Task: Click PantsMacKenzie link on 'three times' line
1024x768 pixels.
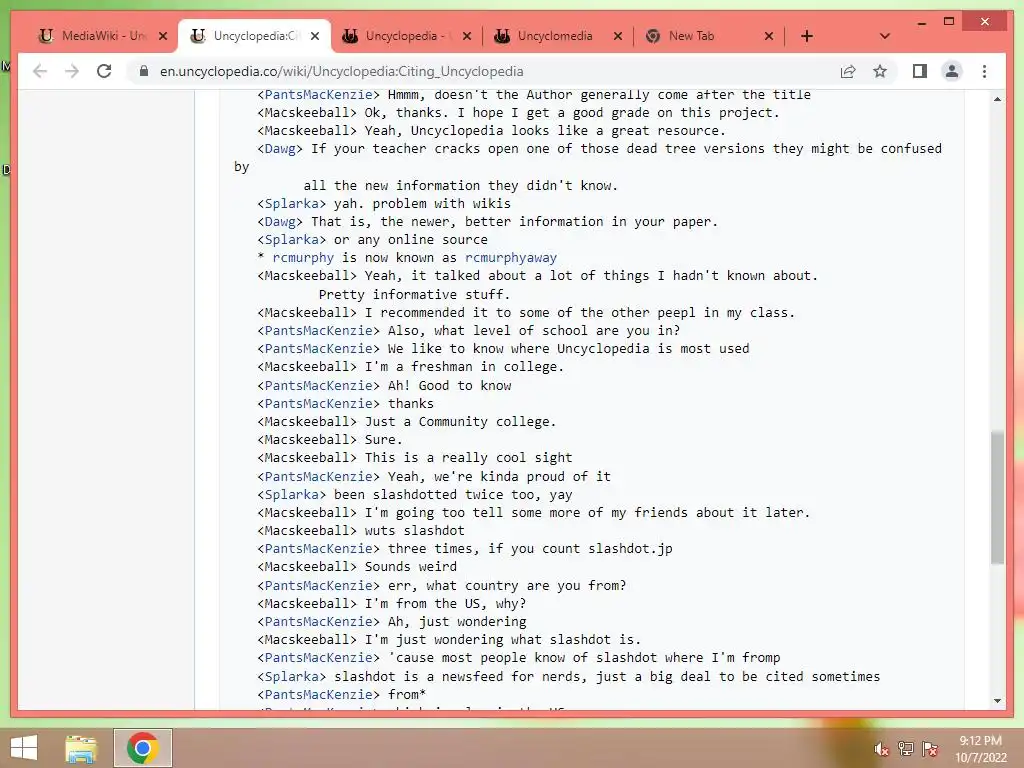Action: pos(318,549)
